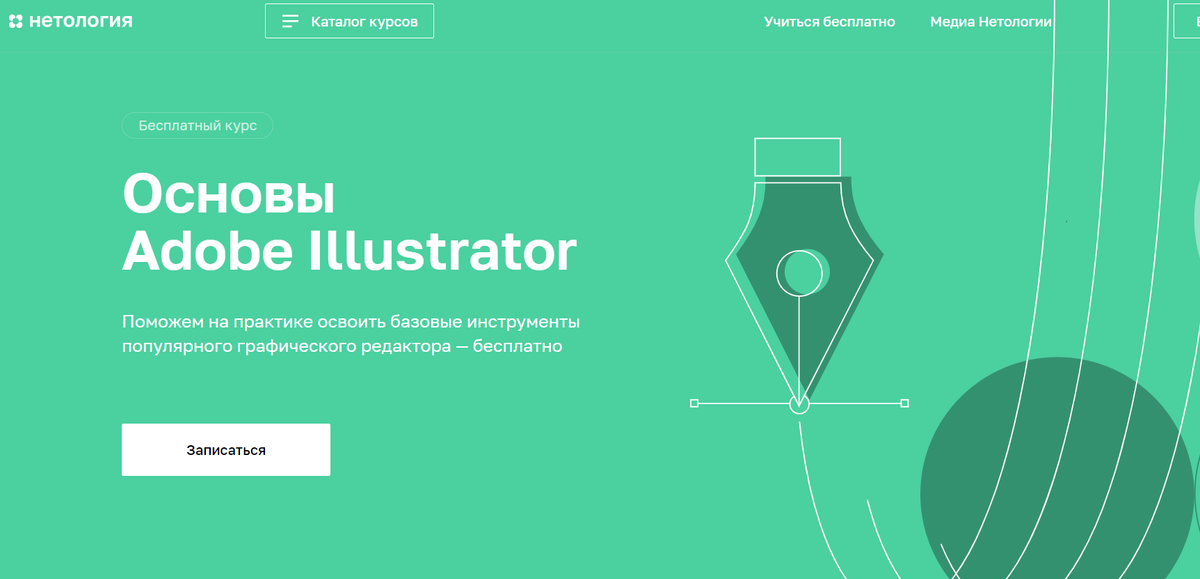Viewport: 1200px width, 579px height.
Task: Go to Медиа Нетологии
Action: [x=990, y=21]
